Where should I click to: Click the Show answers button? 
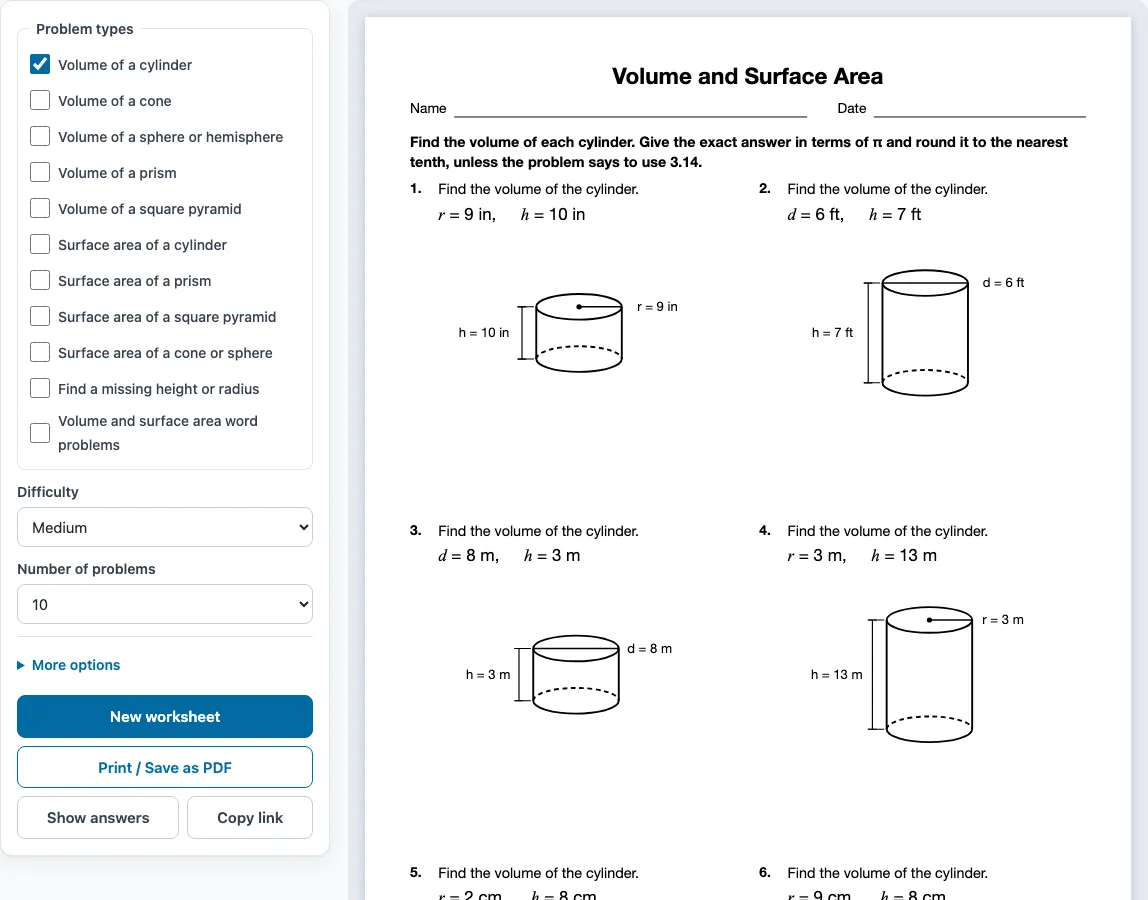pyautogui.click(x=98, y=818)
